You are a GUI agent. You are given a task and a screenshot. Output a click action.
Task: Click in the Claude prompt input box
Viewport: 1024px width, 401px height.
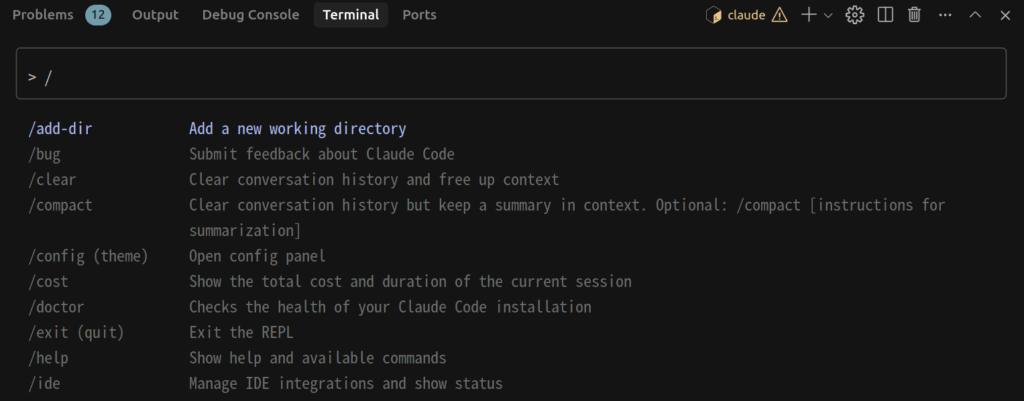[511, 73]
